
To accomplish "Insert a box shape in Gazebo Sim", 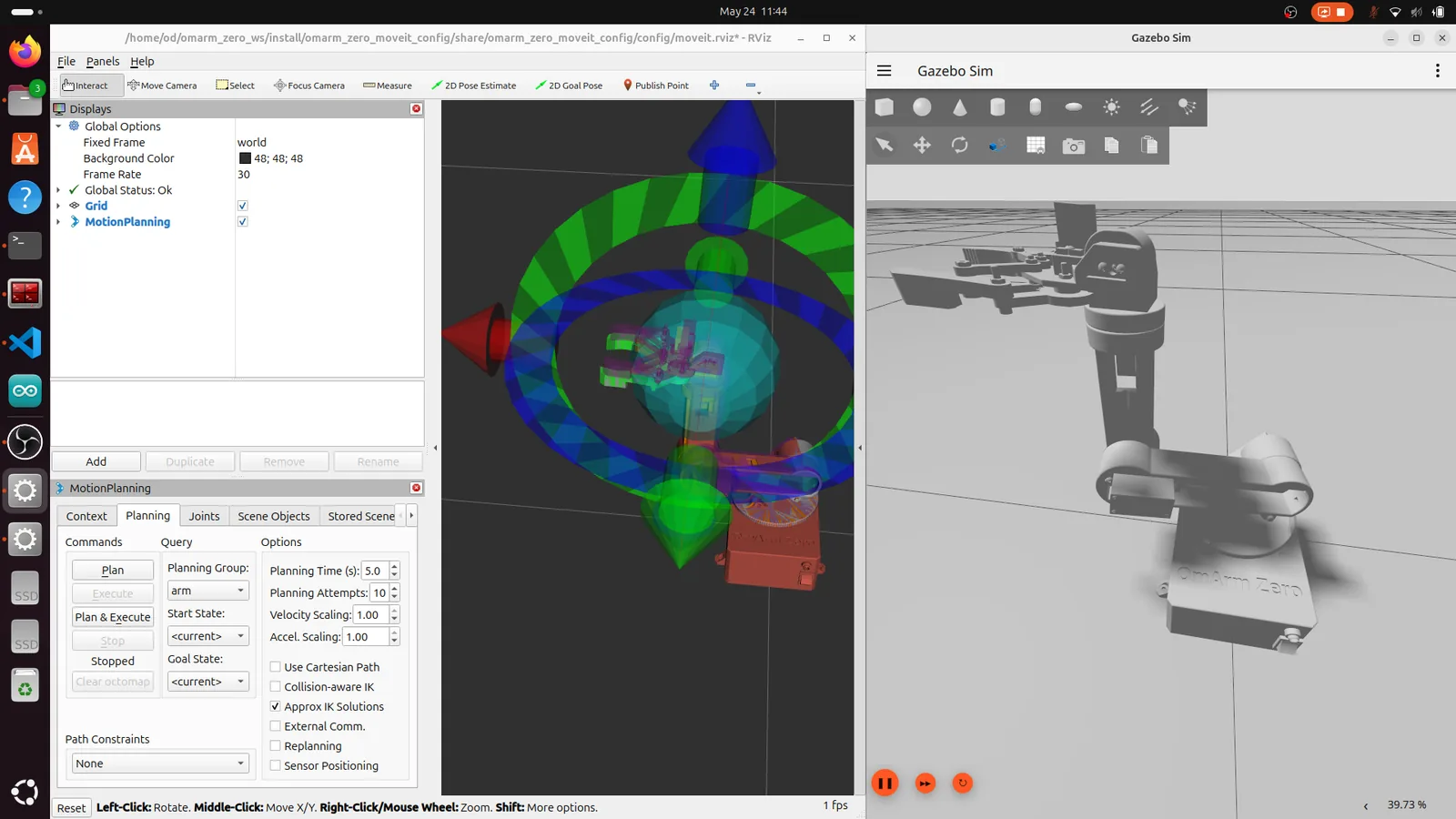I will pos(885,107).
